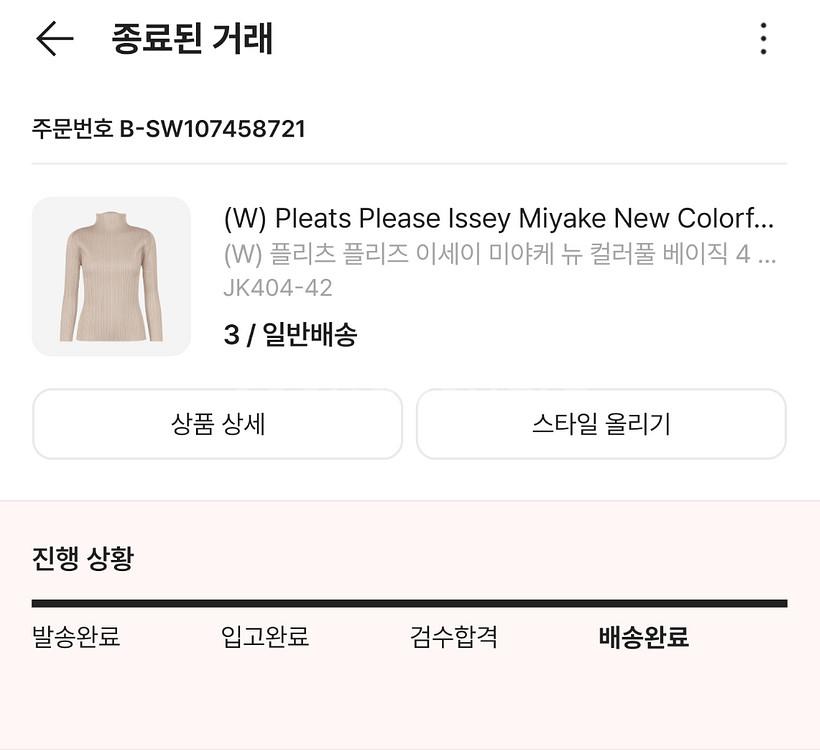Viewport: 820px width, 750px height.
Task: Select the 입고완료 progress step
Action: (x=265, y=637)
